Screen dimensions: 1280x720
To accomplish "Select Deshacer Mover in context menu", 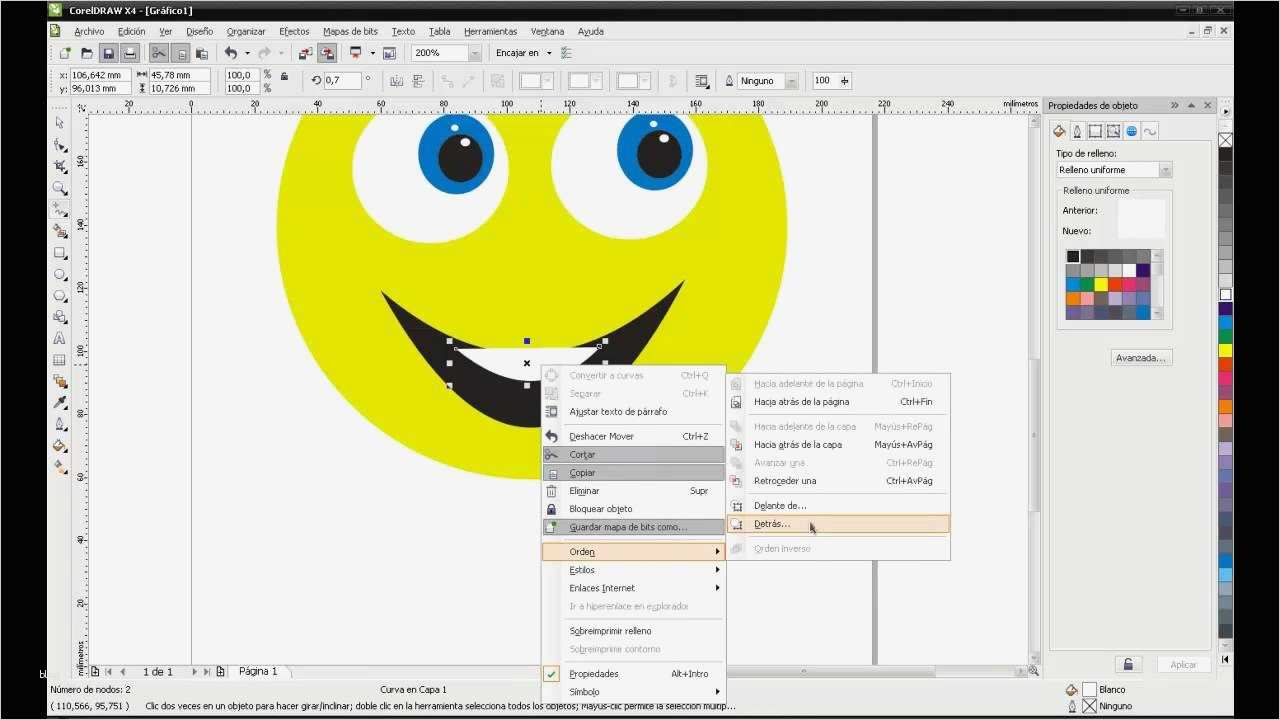I will pyautogui.click(x=633, y=436).
